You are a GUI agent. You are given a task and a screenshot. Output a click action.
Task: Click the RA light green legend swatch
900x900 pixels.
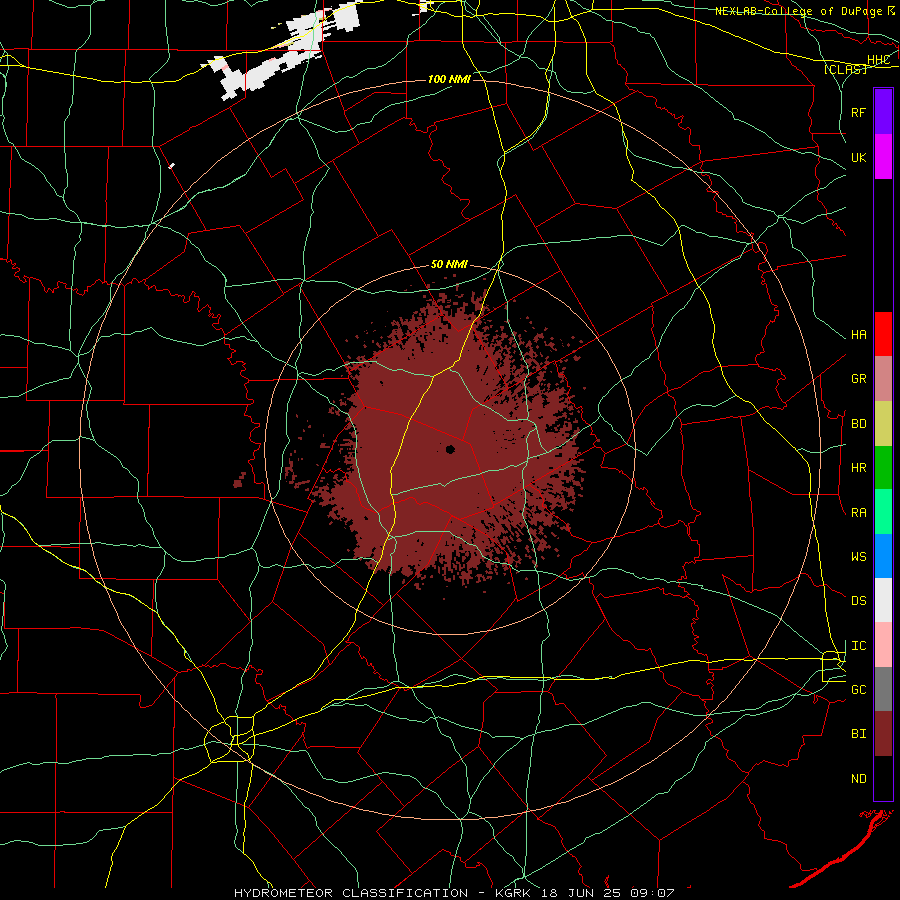tap(883, 512)
